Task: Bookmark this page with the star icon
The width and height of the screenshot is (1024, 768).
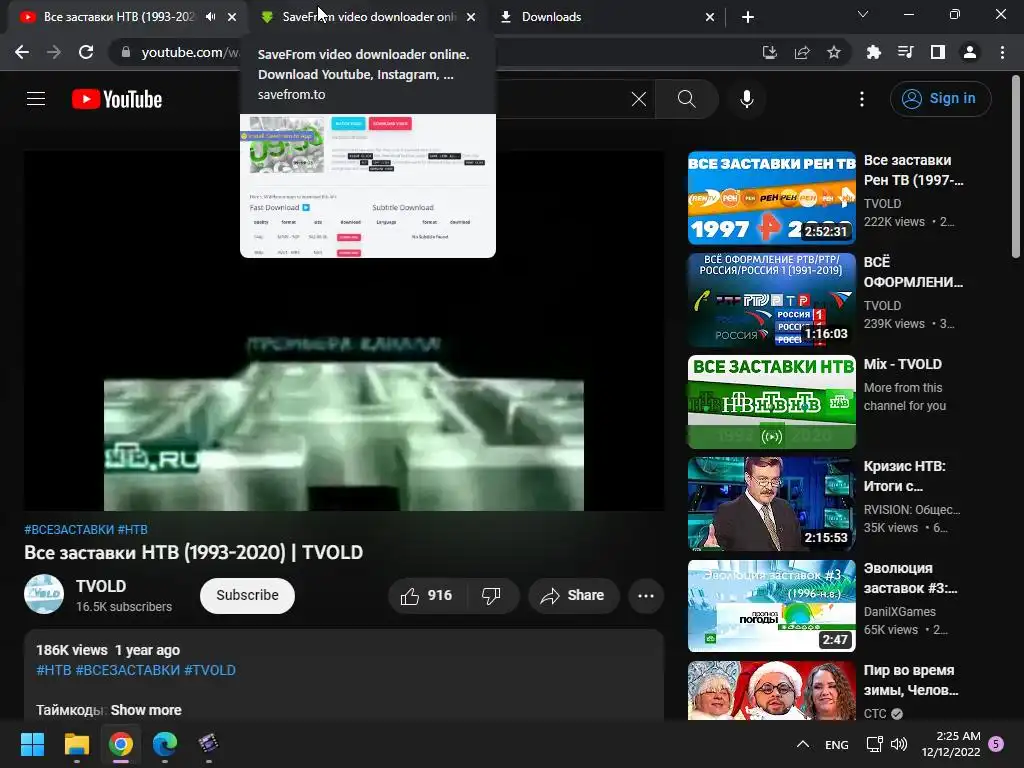Action: tap(834, 52)
